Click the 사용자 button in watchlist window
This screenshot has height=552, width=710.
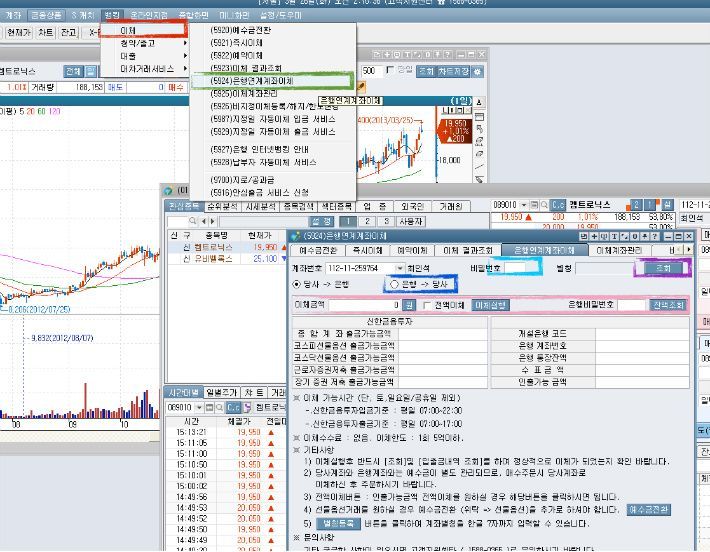(x=411, y=221)
